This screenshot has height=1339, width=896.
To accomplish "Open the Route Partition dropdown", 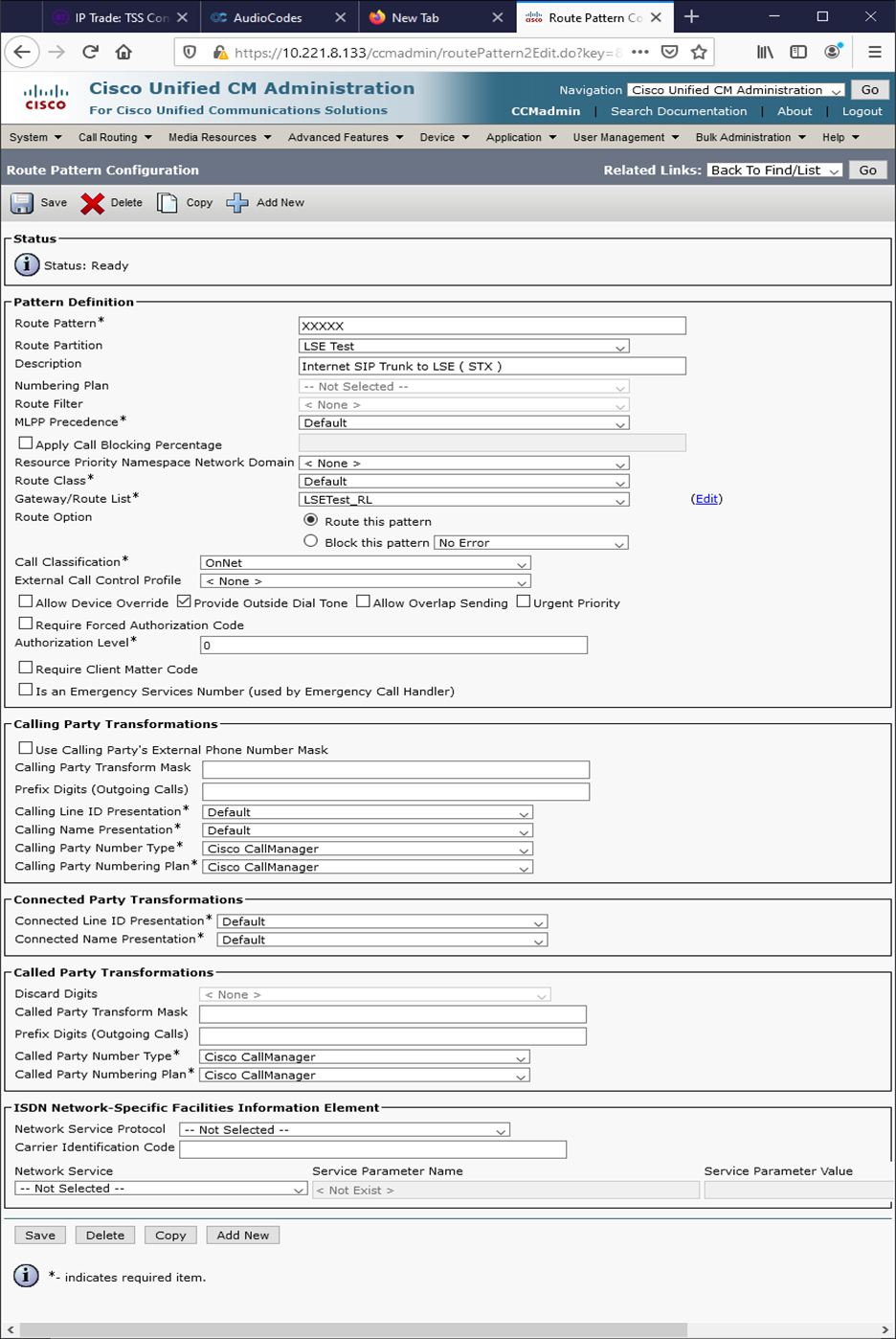I will point(464,347).
